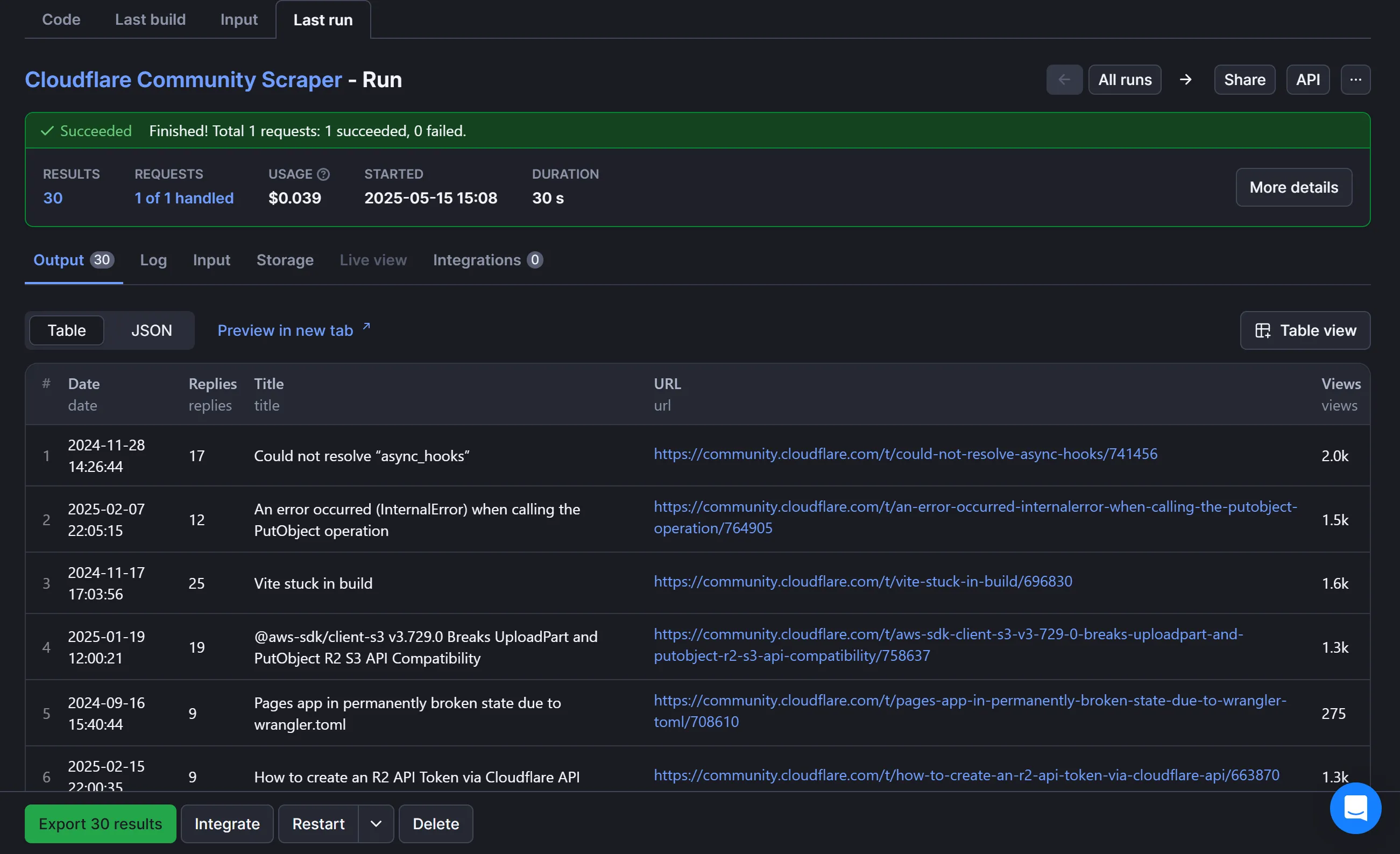Open the Last build tab

150,19
